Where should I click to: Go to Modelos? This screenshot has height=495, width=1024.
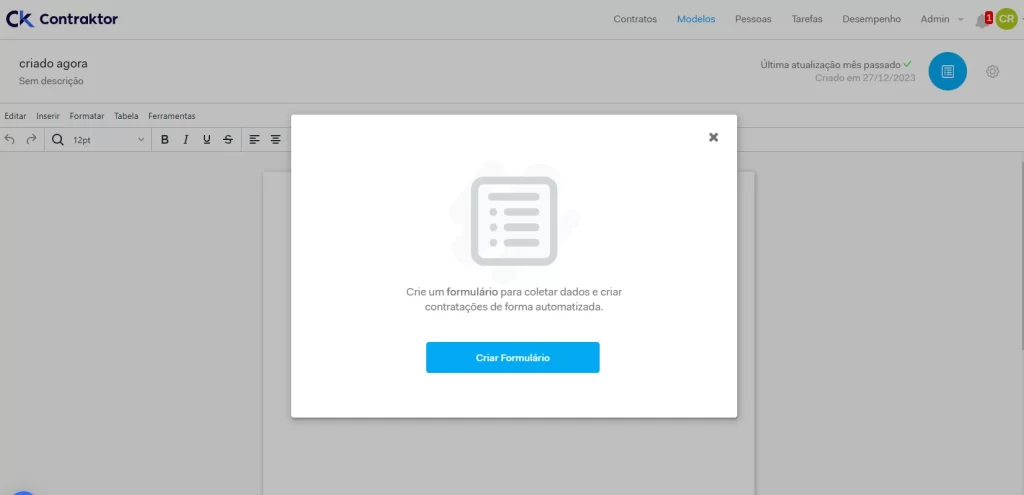pos(696,19)
